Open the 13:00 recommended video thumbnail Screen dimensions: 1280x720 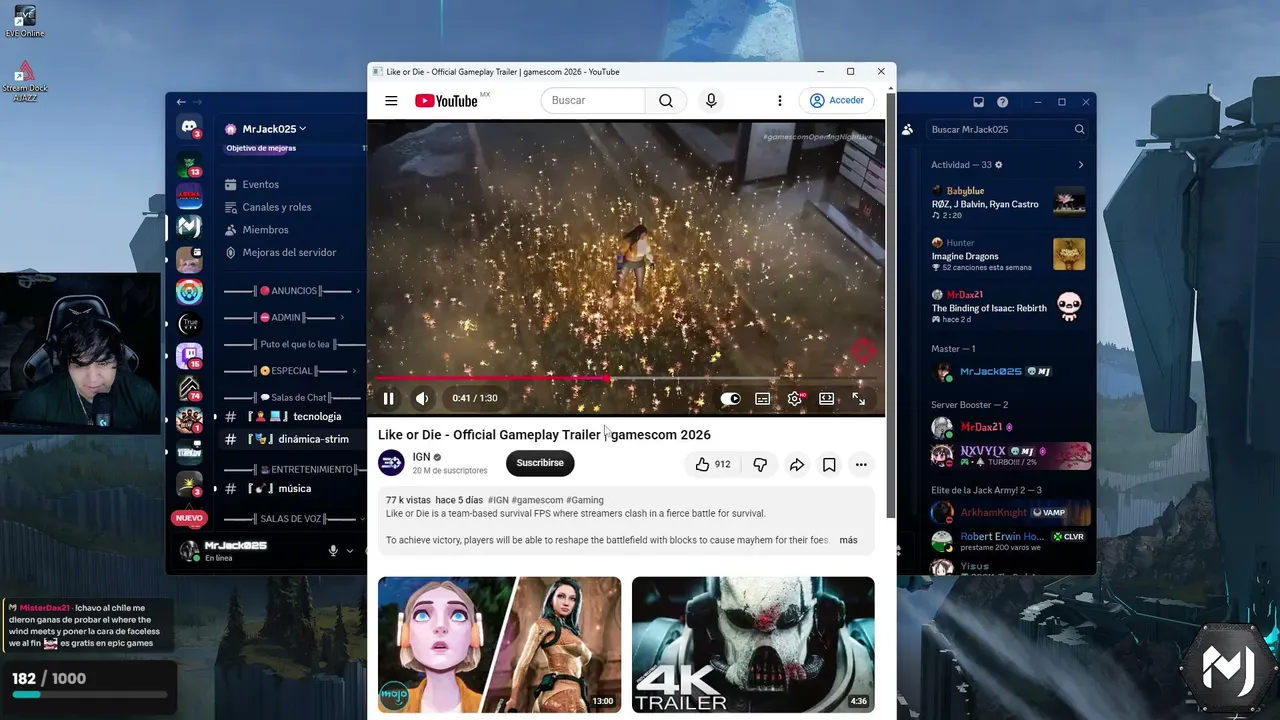click(499, 645)
